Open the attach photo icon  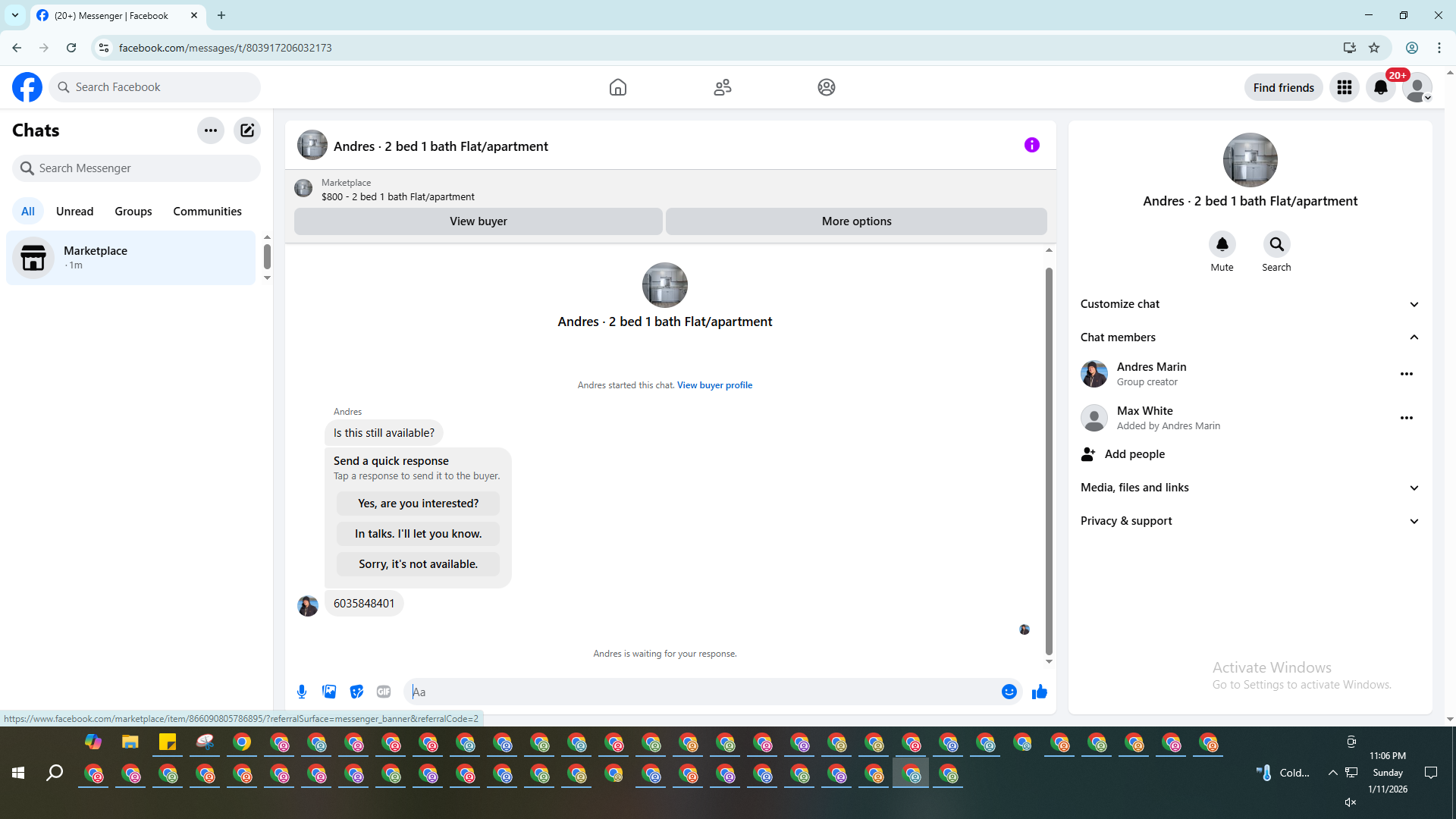click(x=329, y=692)
